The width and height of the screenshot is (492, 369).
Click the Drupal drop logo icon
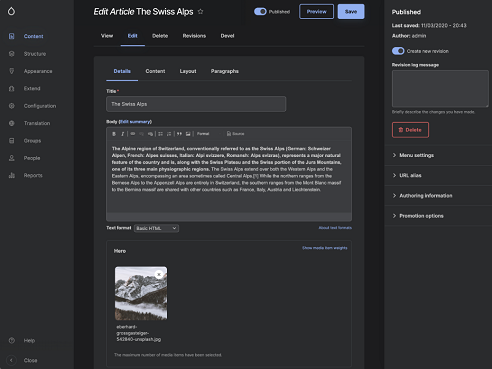tap(11, 11)
